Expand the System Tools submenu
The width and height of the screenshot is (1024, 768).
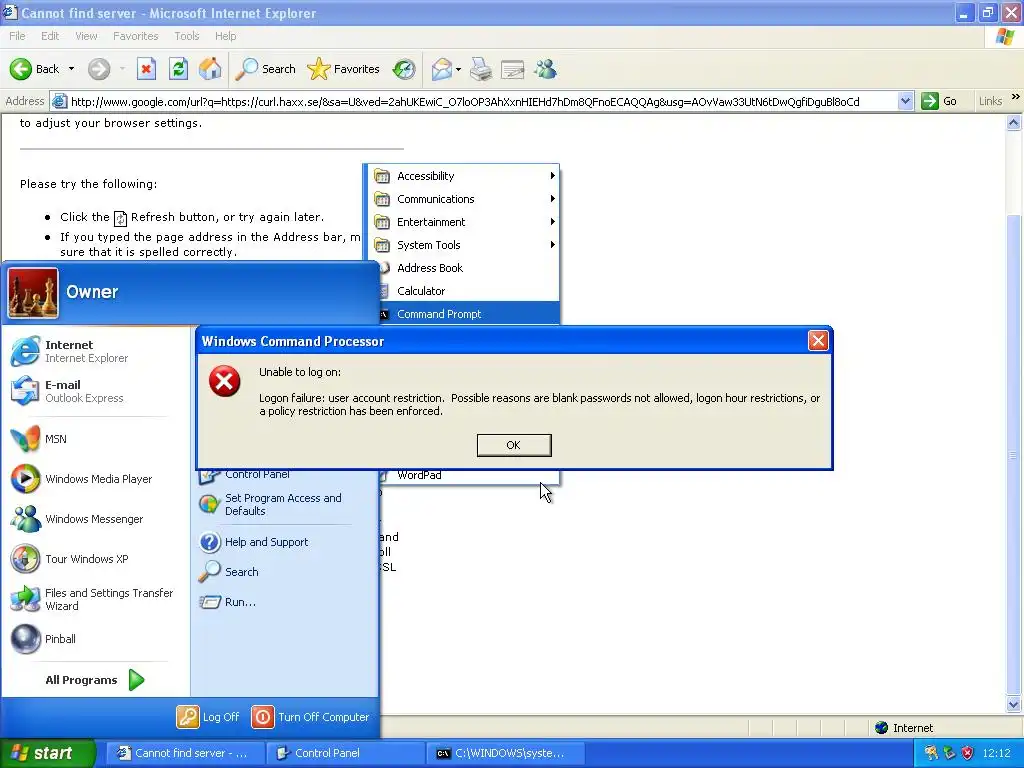[x=463, y=245]
